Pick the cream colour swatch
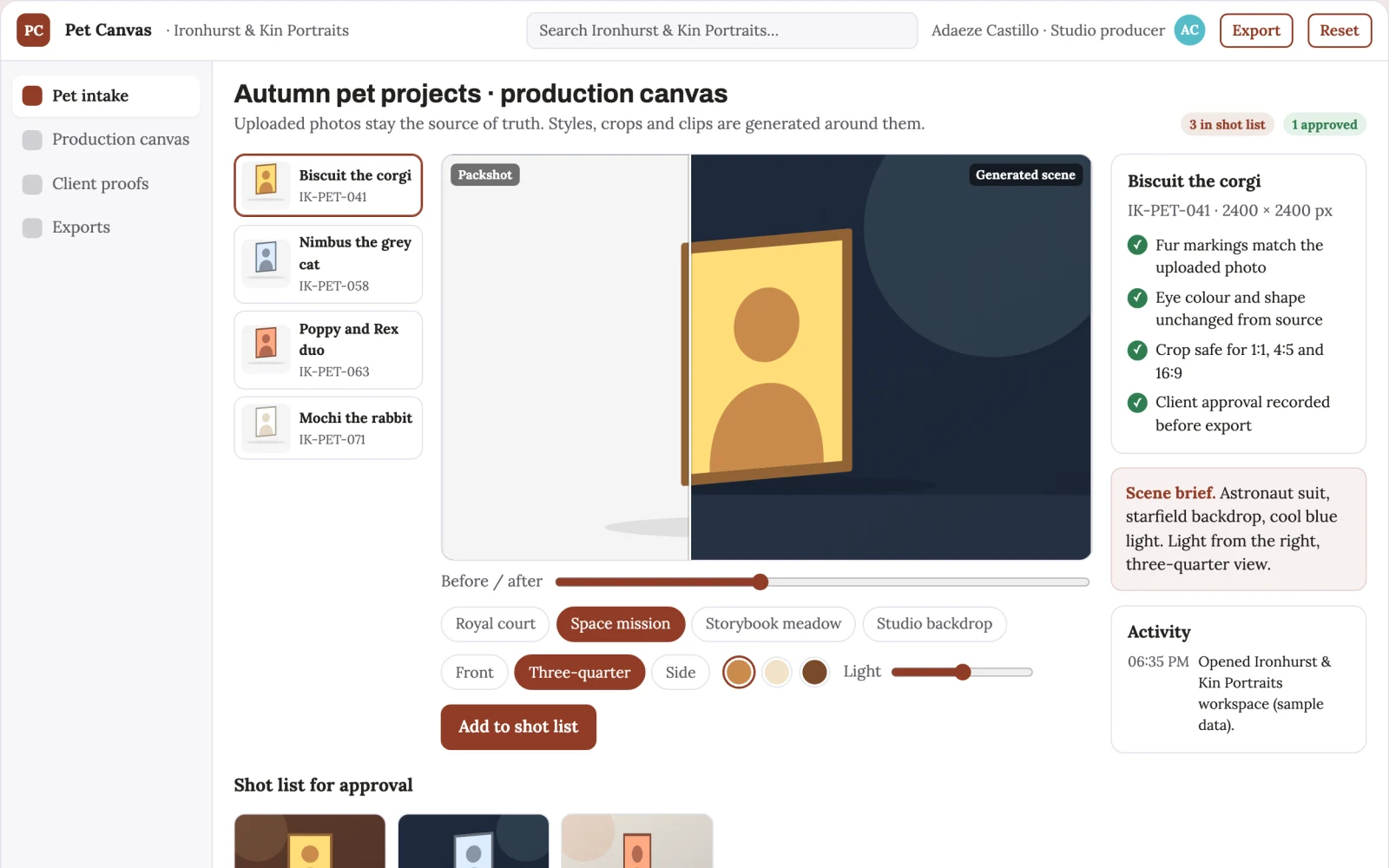The height and width of the screenshot is (868, 1389). point(777,672)
